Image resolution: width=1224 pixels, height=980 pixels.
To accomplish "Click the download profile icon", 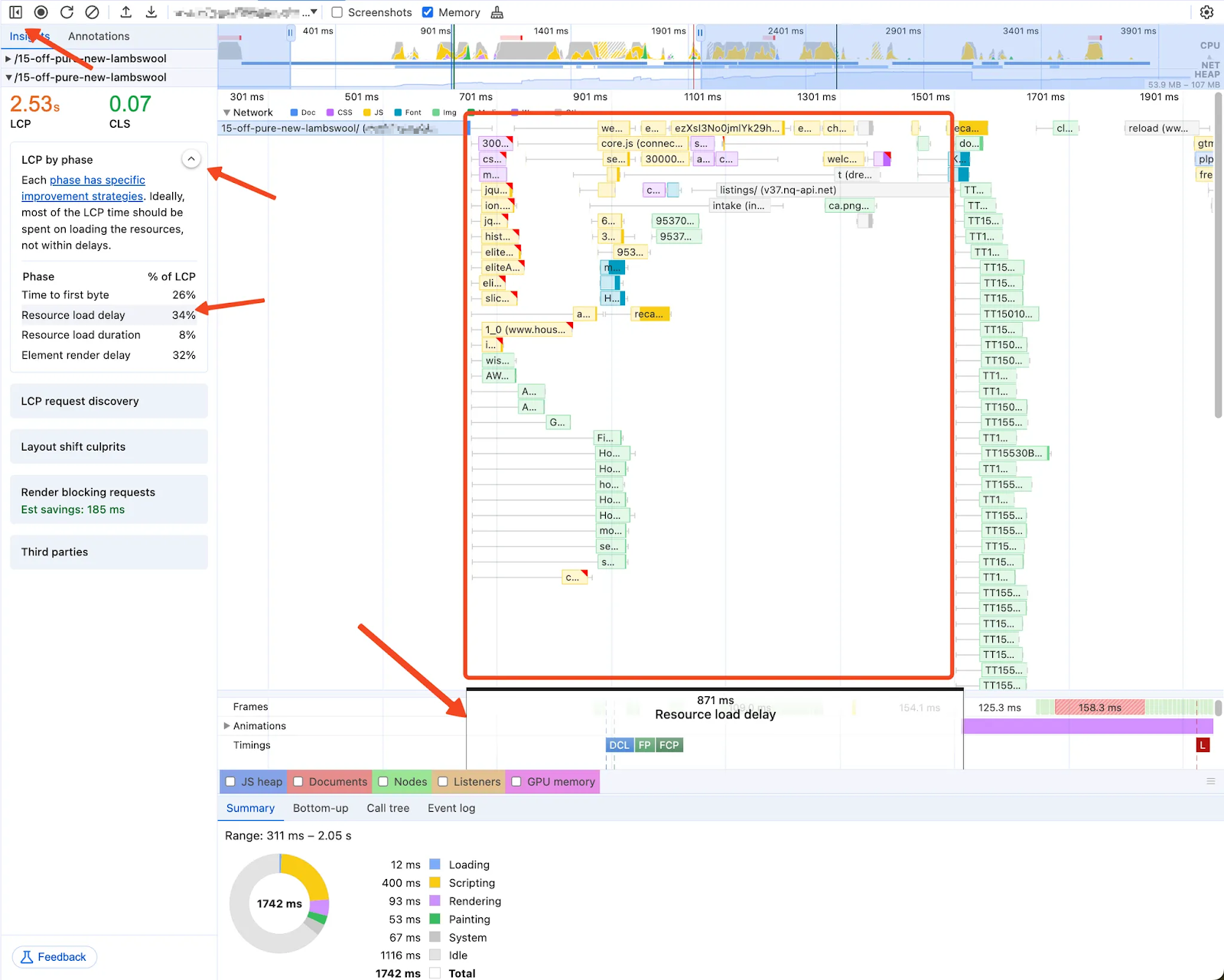I will [151, 12].
